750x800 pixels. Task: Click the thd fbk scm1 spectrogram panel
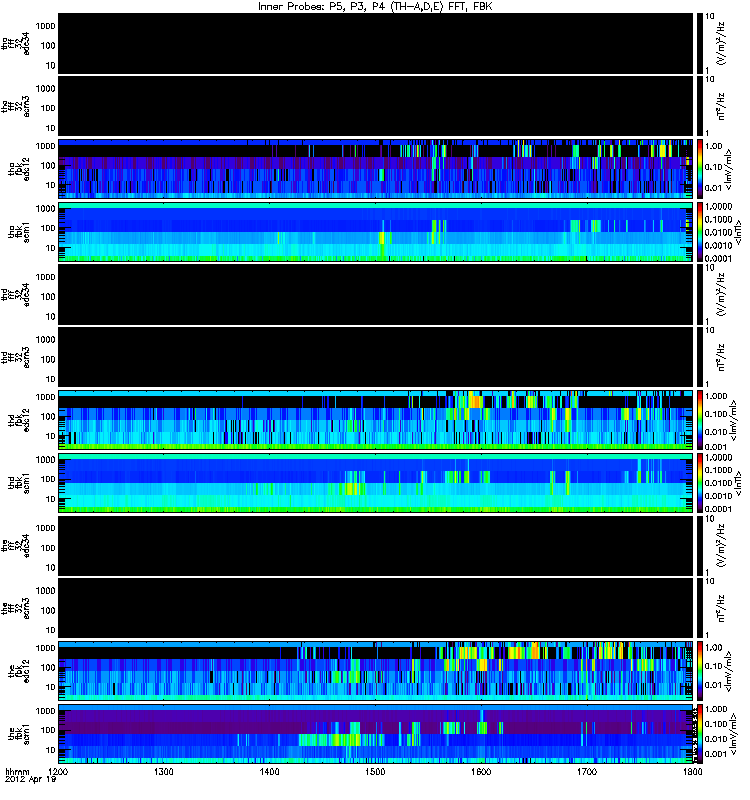[376, 483]
